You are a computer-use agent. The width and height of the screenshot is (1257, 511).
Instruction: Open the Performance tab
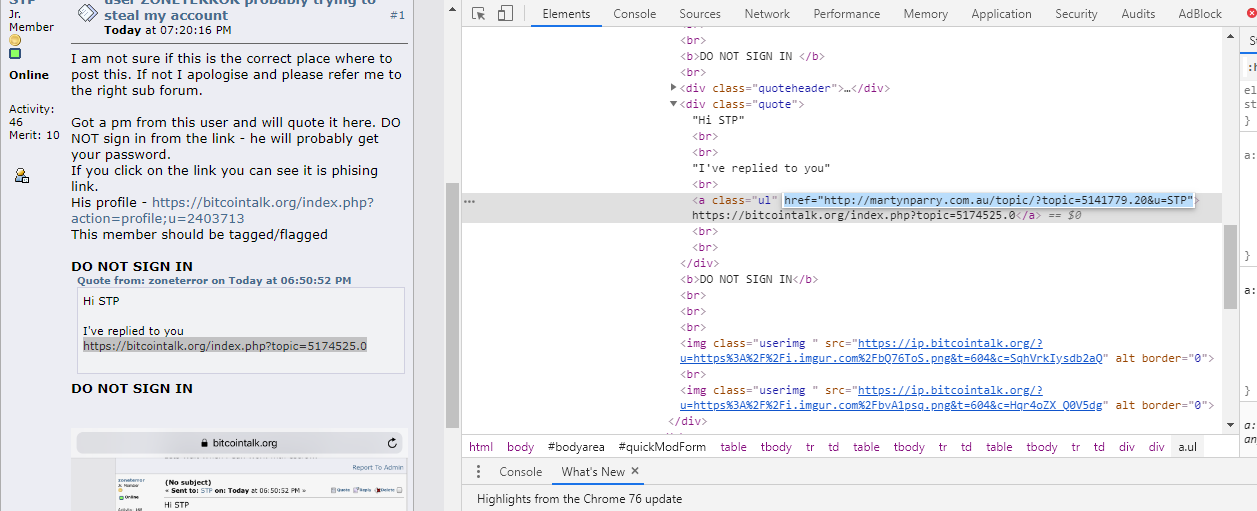coord(847,14)
